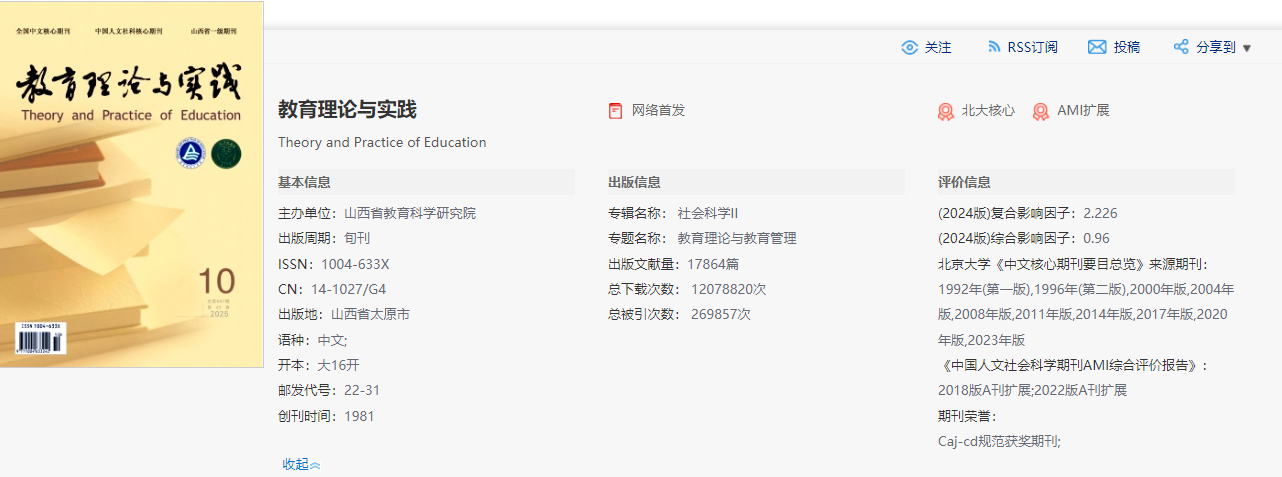The height and width of the screenshot is (477, 1282).
Task: Click 复合影响因子 2.226 row
Action: pyautogui.click(x=1028, y=213)
